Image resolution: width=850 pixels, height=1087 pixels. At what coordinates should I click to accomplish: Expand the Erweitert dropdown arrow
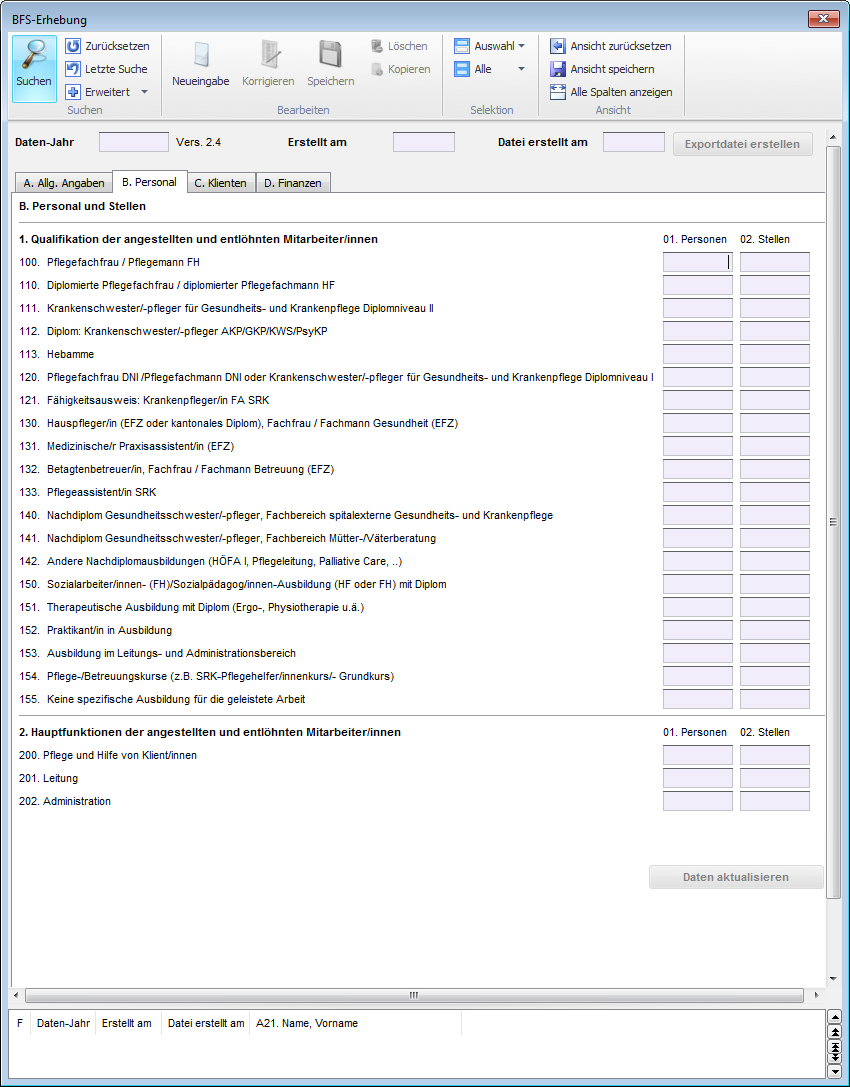tap(144, 92)
